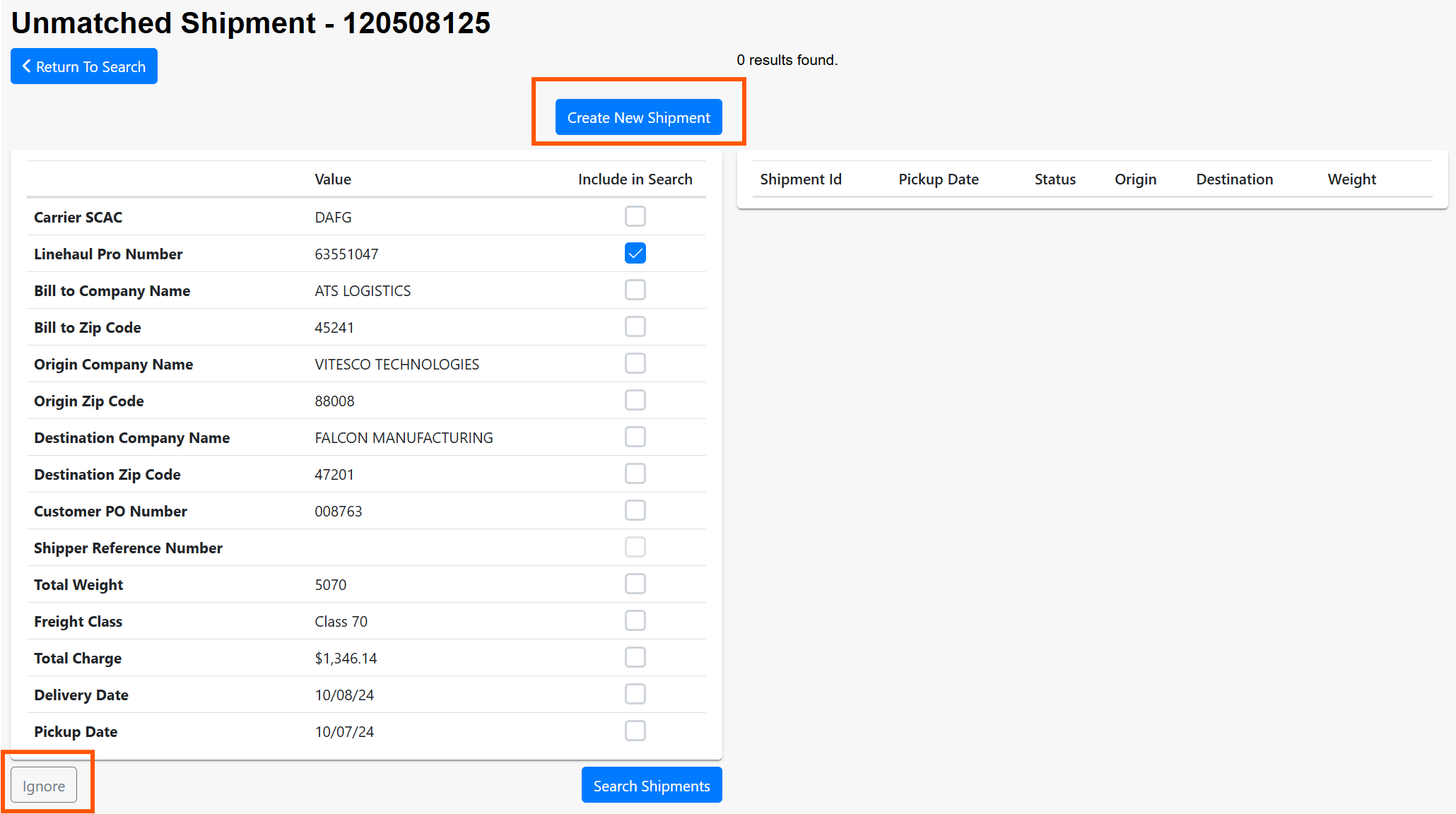Toggle the Pickup Date checkbox
Viewport: 1456px width, 814px height.
point(635,731)
